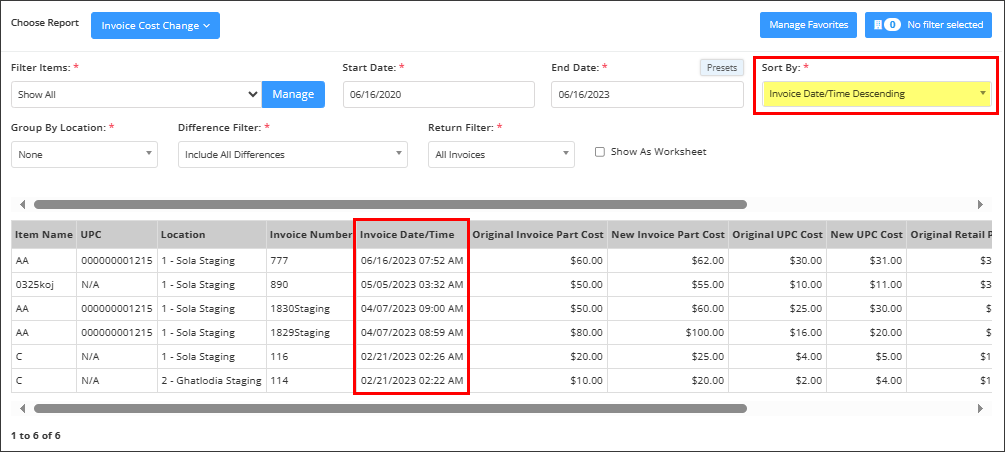Enable the Show As Worksheet checkbox
This screenshot has width=1005, height=452.
[600, 153]
